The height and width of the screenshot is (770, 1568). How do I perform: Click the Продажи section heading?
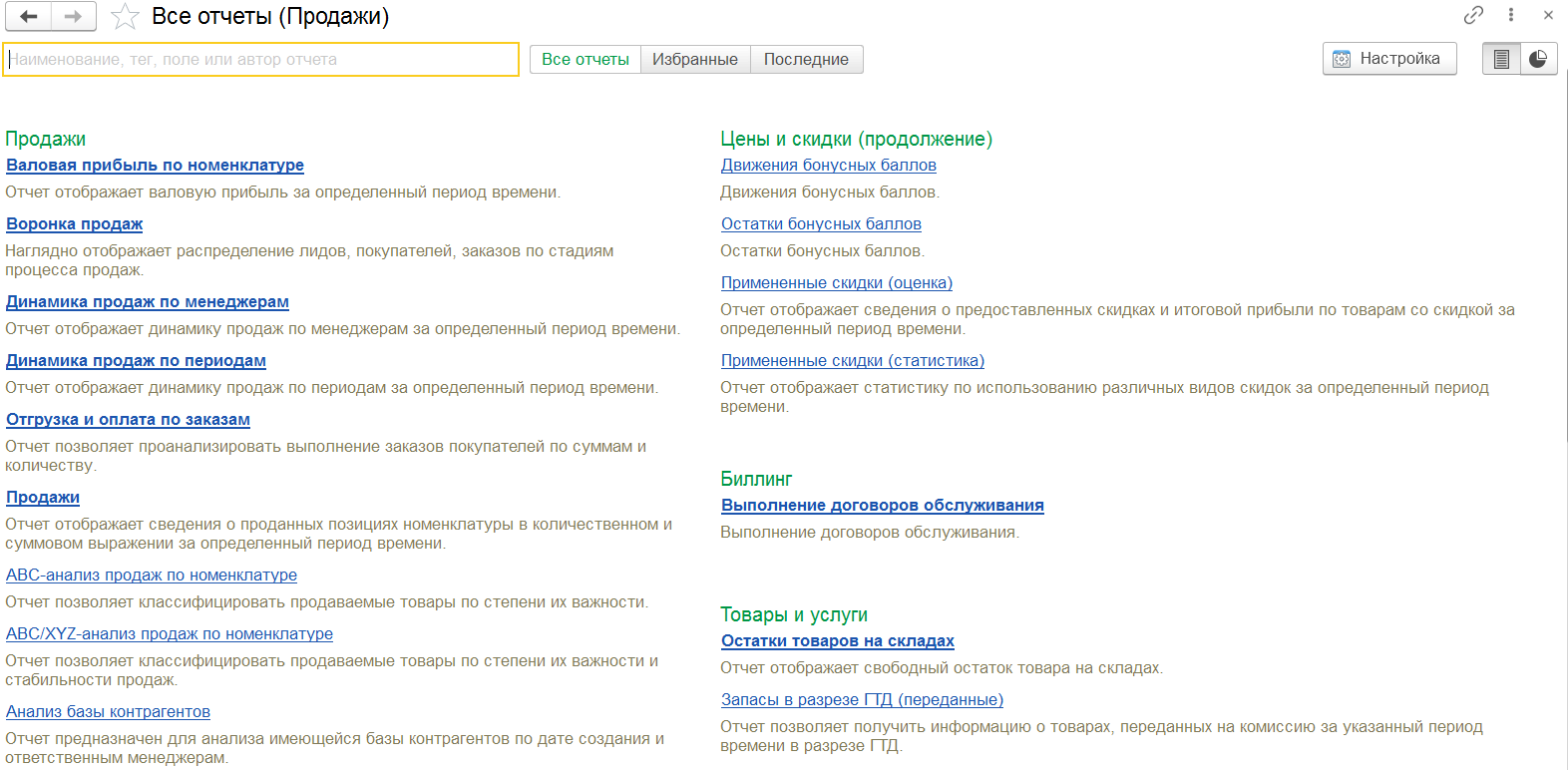46,140
